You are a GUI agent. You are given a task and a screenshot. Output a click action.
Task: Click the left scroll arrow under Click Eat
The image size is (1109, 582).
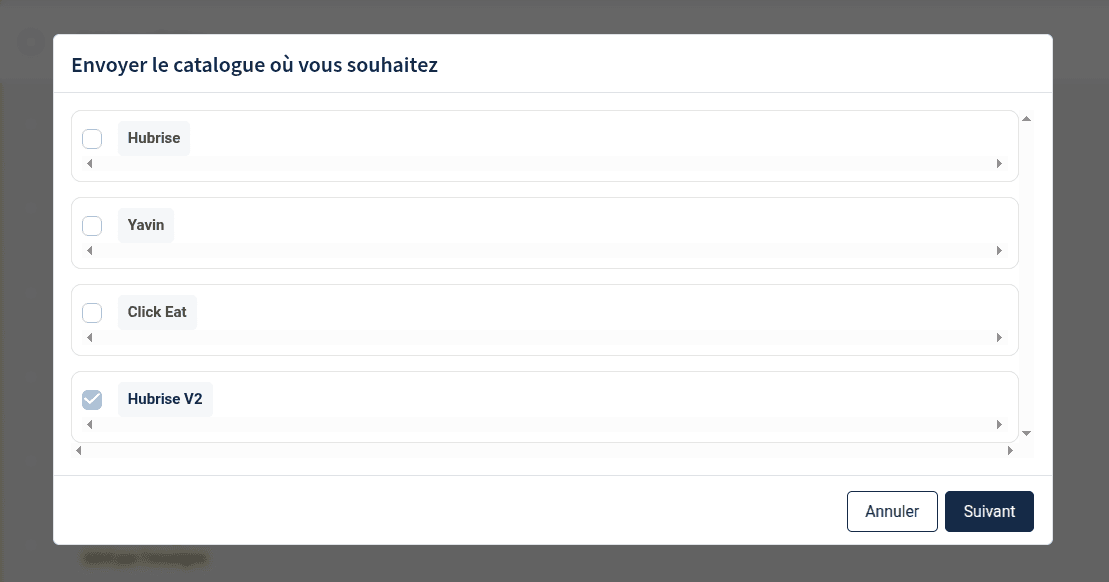click(x=90, y=337)
